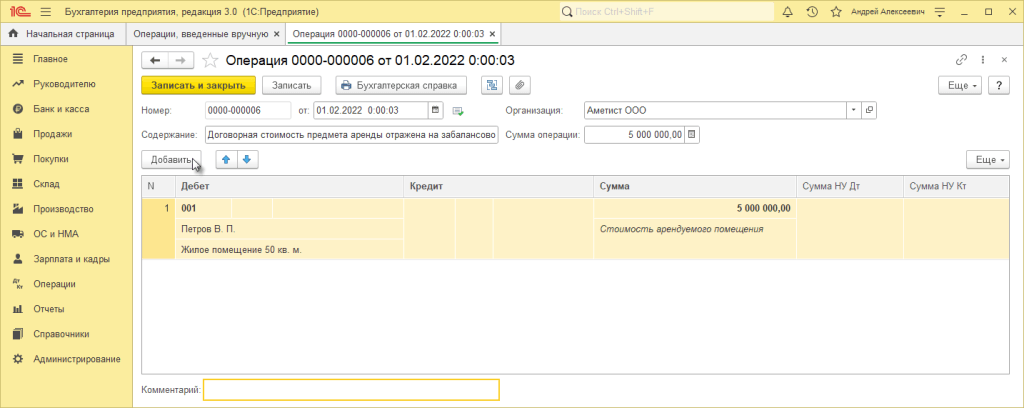Open the Банк и касса section
The image size is (1024, 408).
(61, 109)
